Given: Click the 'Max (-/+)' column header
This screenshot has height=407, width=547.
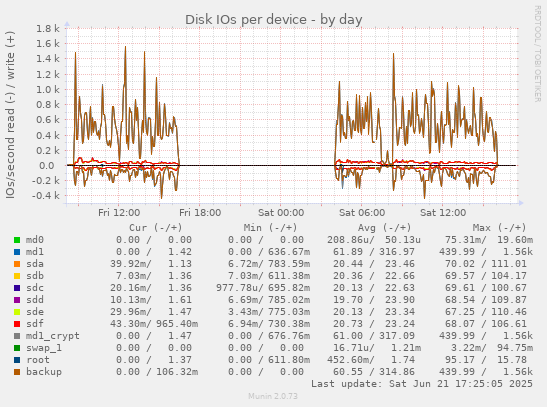Looking at the screenshot, I should 499,228.
